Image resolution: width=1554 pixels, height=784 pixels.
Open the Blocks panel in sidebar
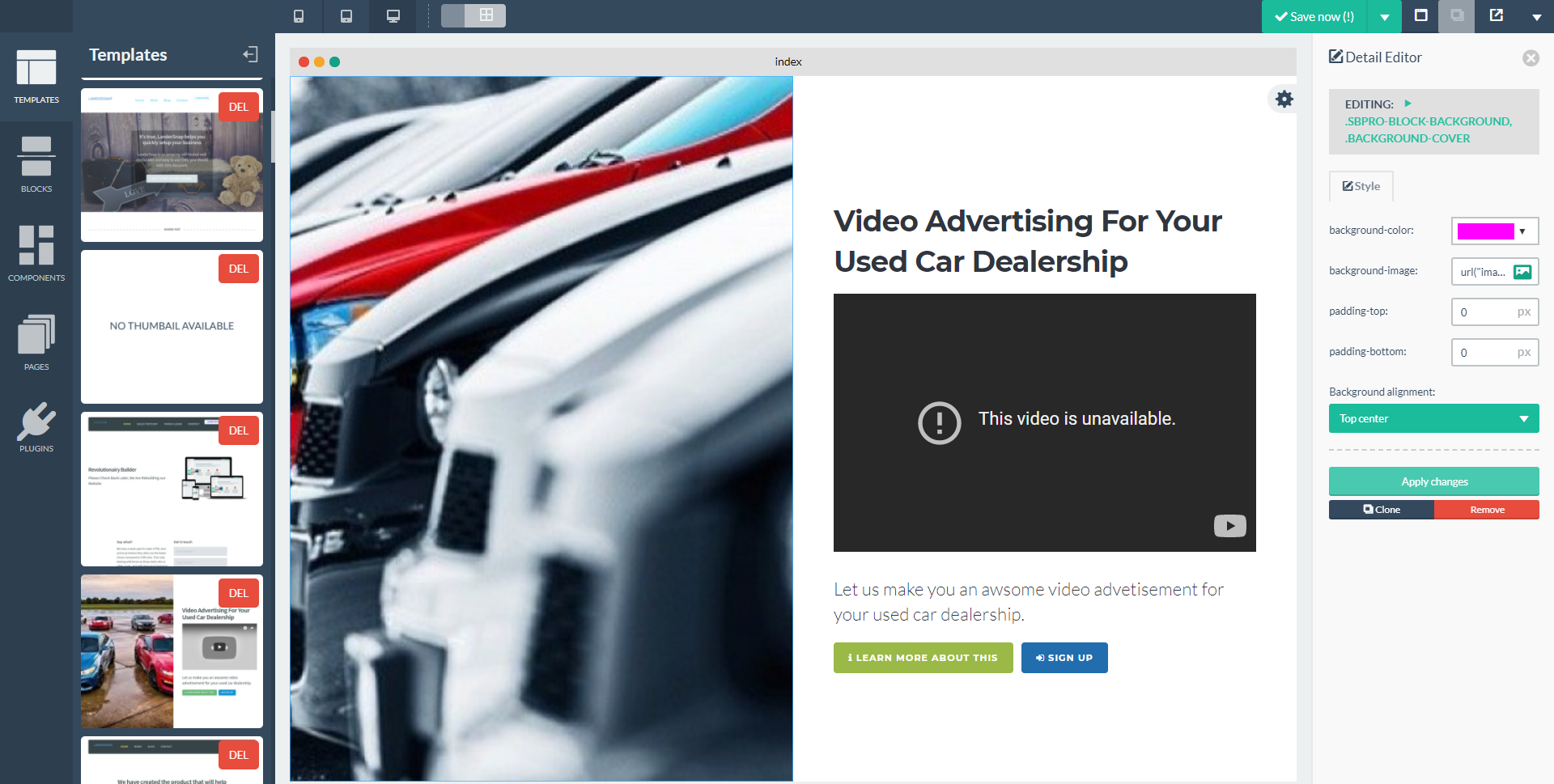(36, 165)
